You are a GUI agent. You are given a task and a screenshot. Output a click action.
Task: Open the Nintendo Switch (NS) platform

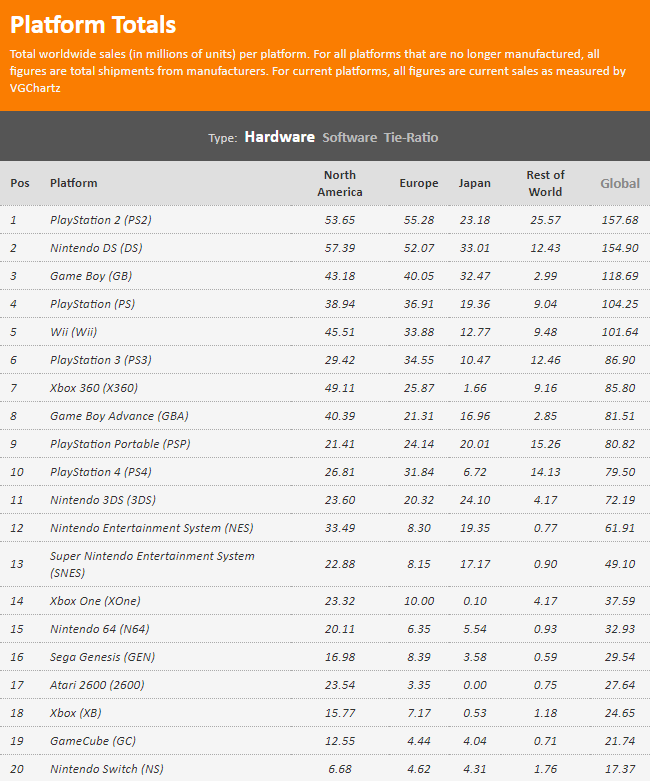coord(107,769)
